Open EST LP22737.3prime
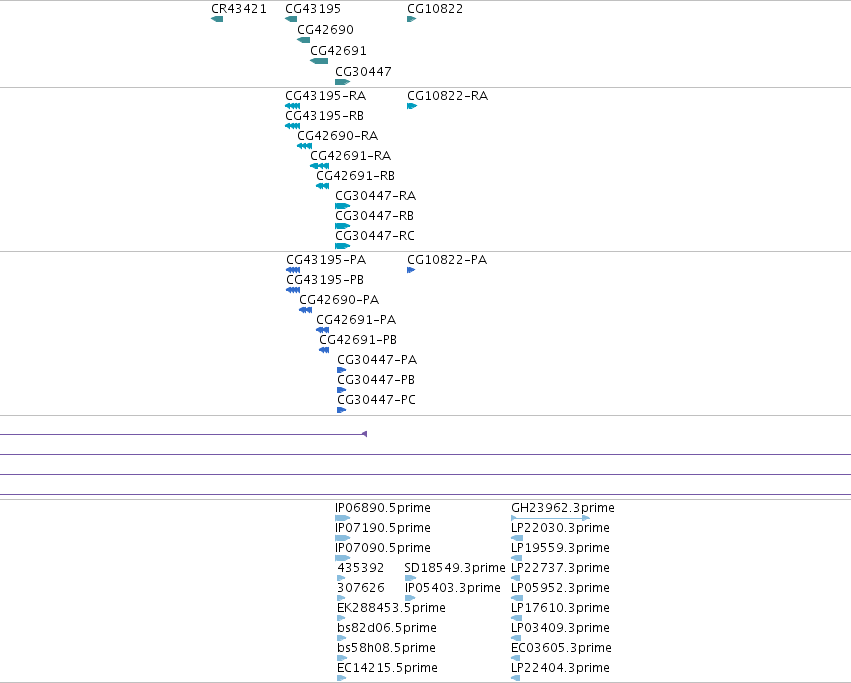 pyautogui.click(x=516, y=578)
